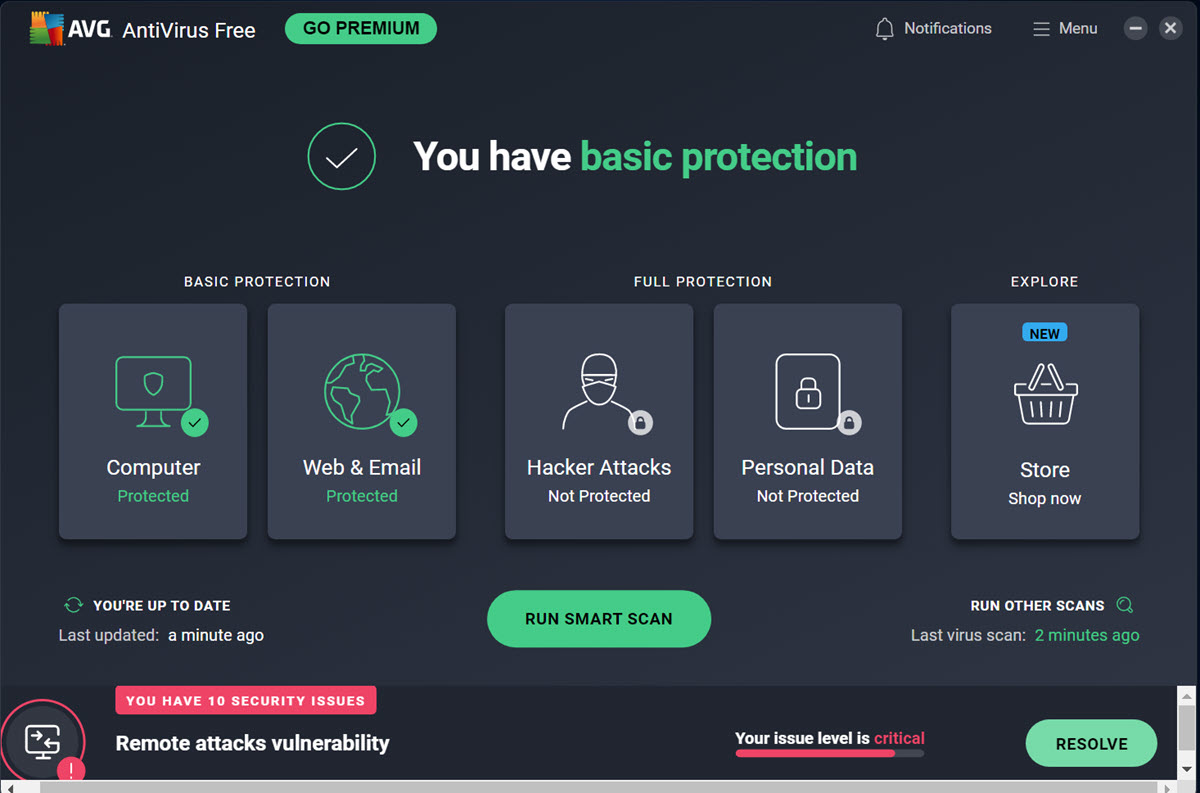
Task: Click the Web & Email globe icon
Action: [361, 390]
